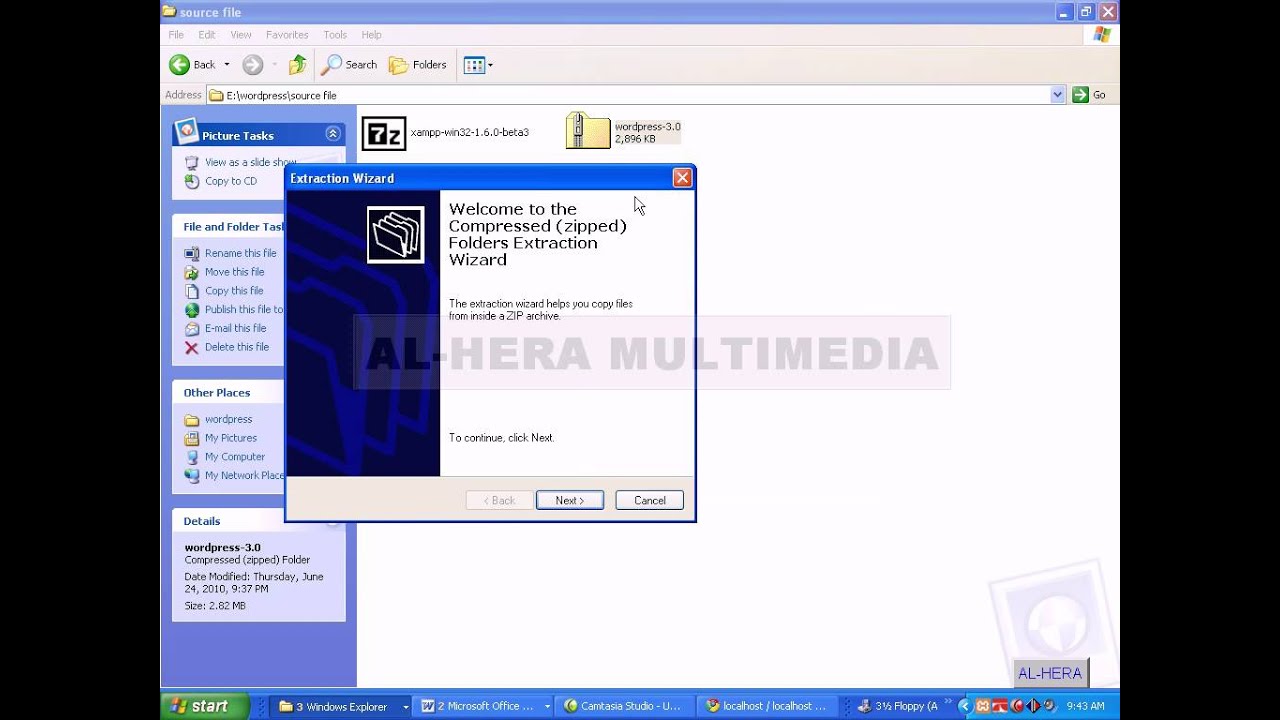Viewport: 1280px width, 720px height.
Task: Open the File menu
Action: pyautogui.click(x=176, y=35)
